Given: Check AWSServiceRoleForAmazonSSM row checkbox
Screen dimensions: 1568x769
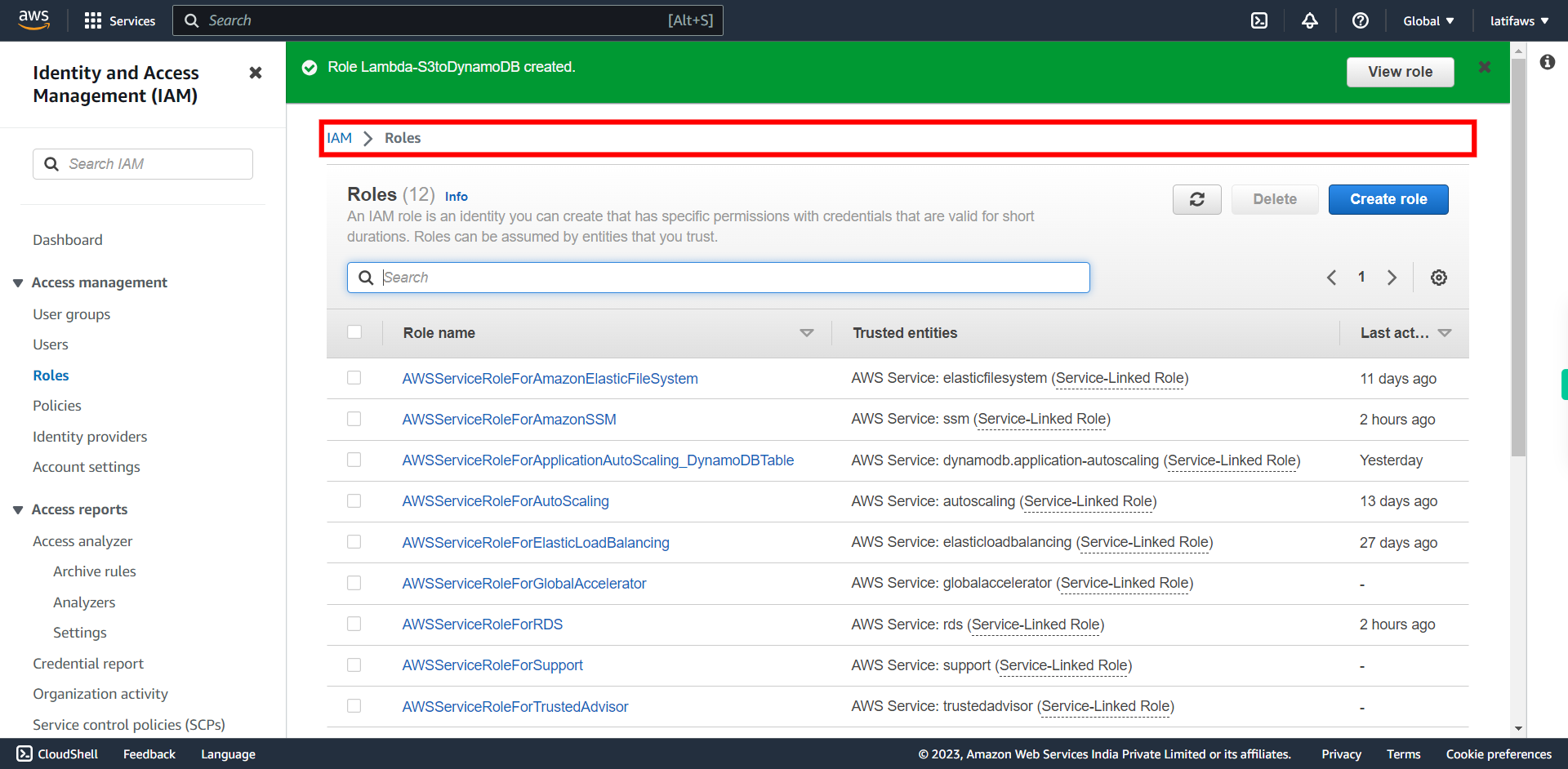Looking at the screenshot, I should tap(354, 419).
